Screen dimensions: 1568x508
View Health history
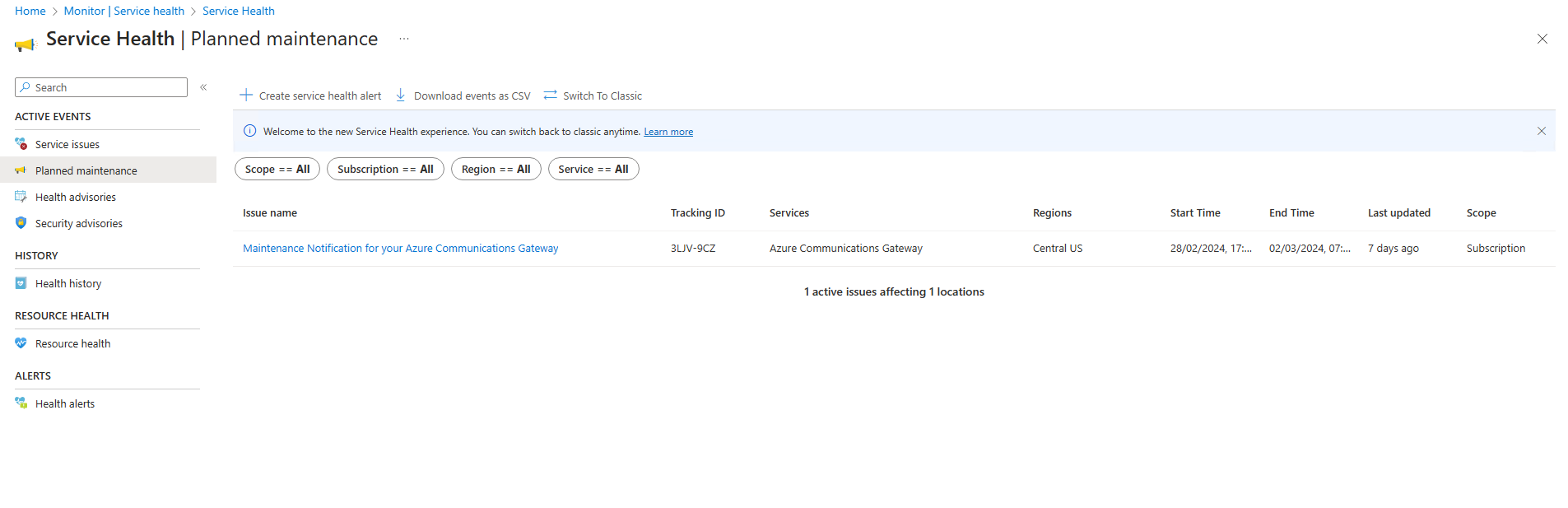[68, 283]
